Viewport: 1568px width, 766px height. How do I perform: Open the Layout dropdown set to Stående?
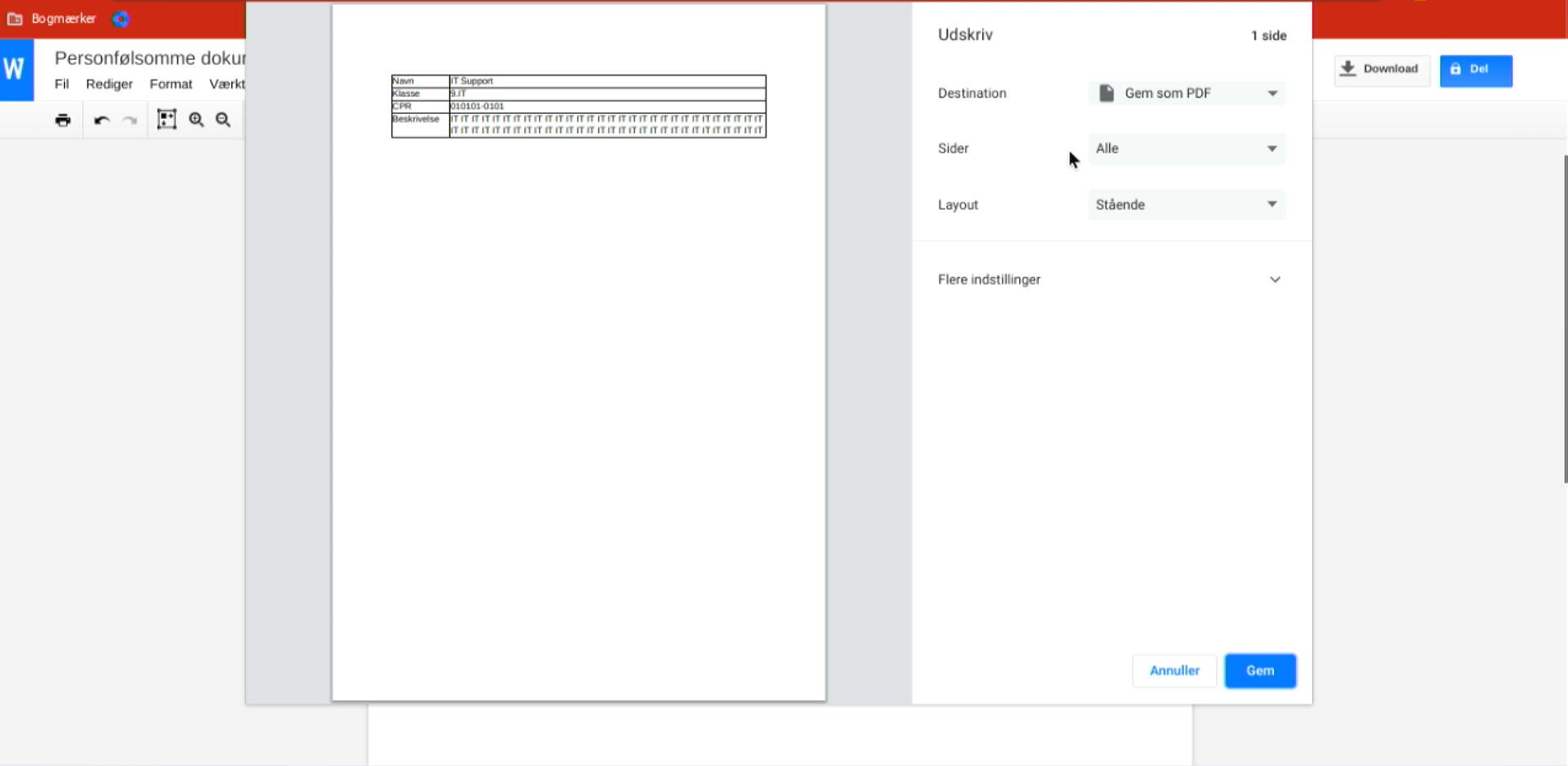[x=1186, y=205]
